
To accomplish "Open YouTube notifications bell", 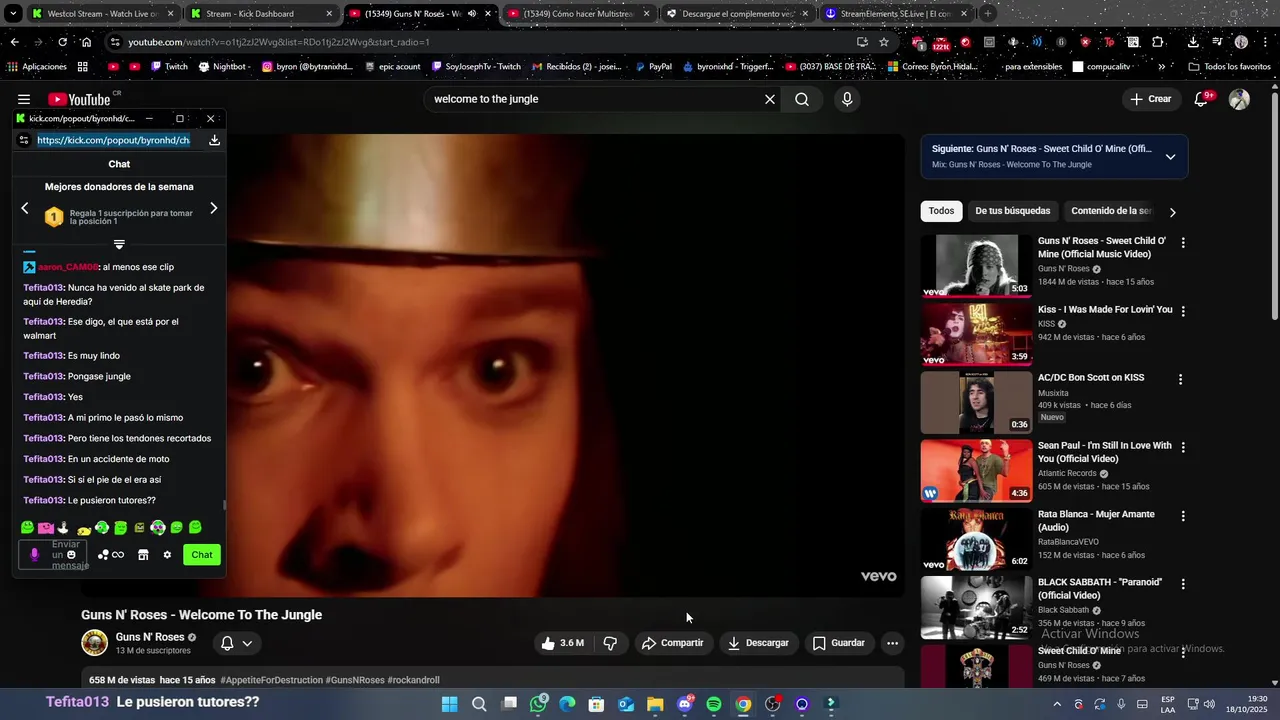I will click(1201, 99).
